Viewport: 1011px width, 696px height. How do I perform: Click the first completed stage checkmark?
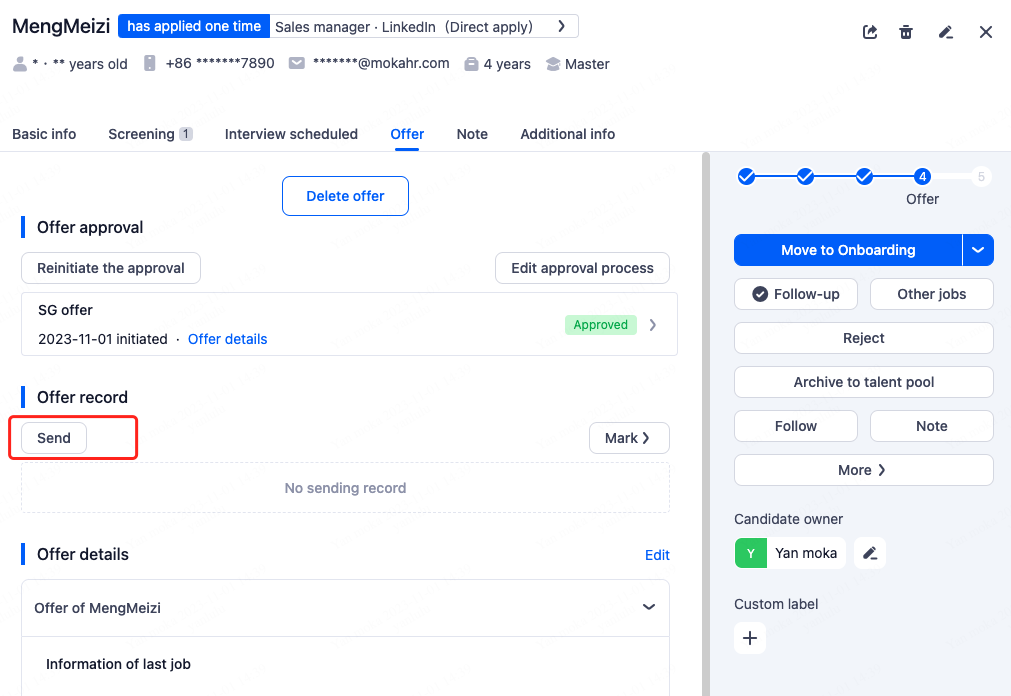(746, 177)
